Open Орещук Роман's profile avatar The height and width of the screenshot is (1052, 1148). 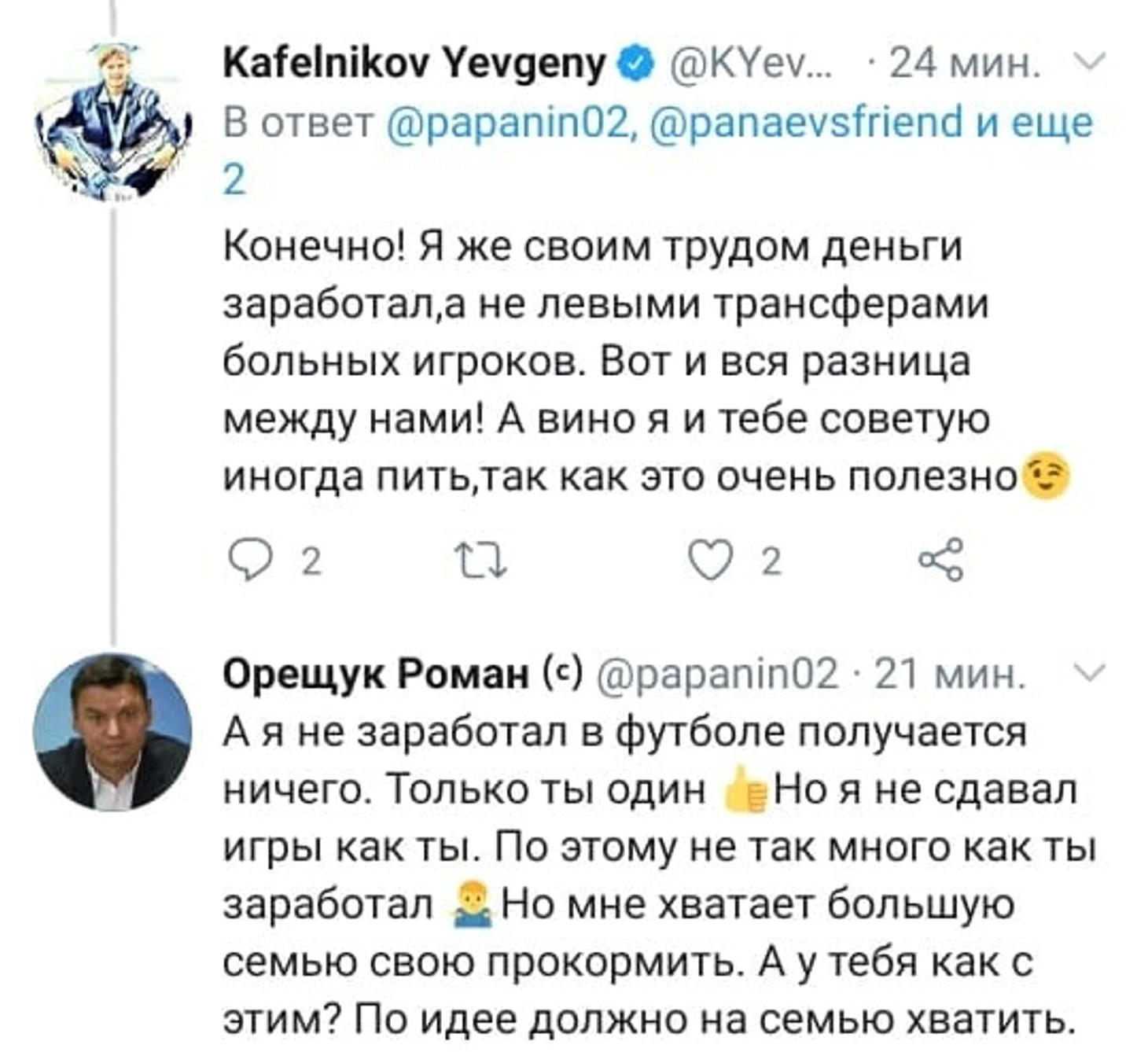click(x=113, y=732)
